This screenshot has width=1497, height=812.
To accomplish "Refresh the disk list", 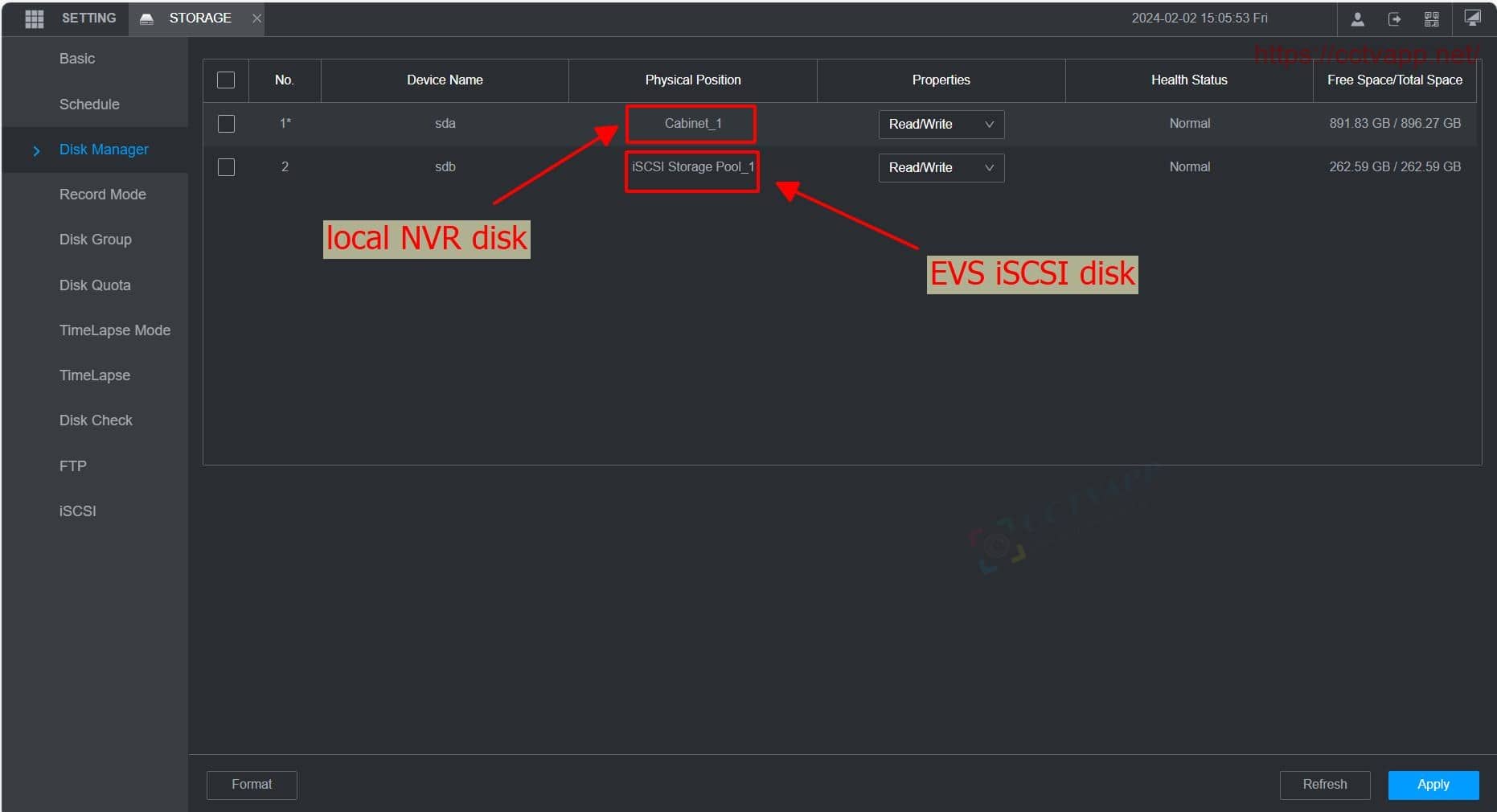I will [x=1324, y=785].
